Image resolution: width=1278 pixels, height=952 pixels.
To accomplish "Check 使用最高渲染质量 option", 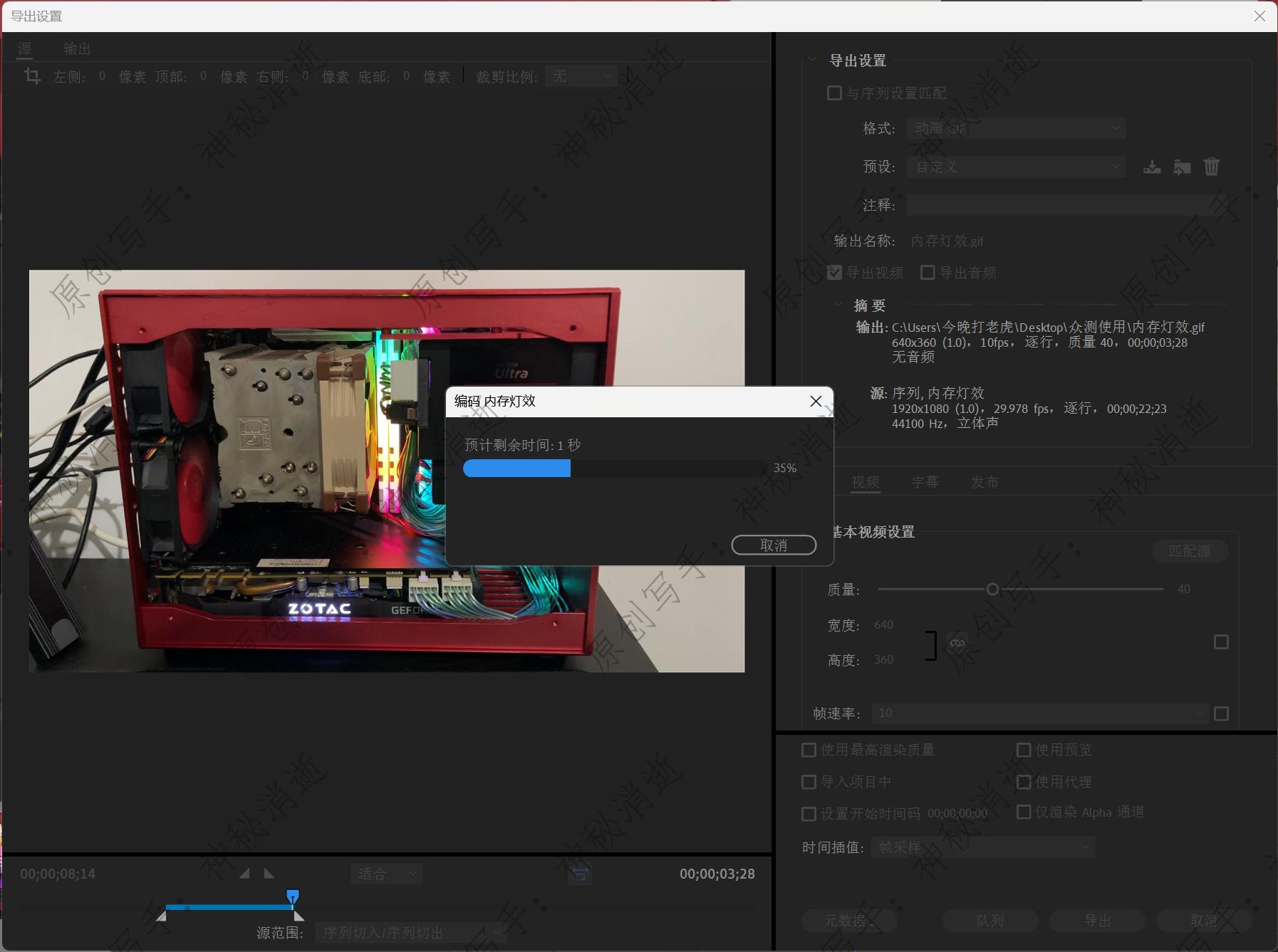I will tap(809, 750).
